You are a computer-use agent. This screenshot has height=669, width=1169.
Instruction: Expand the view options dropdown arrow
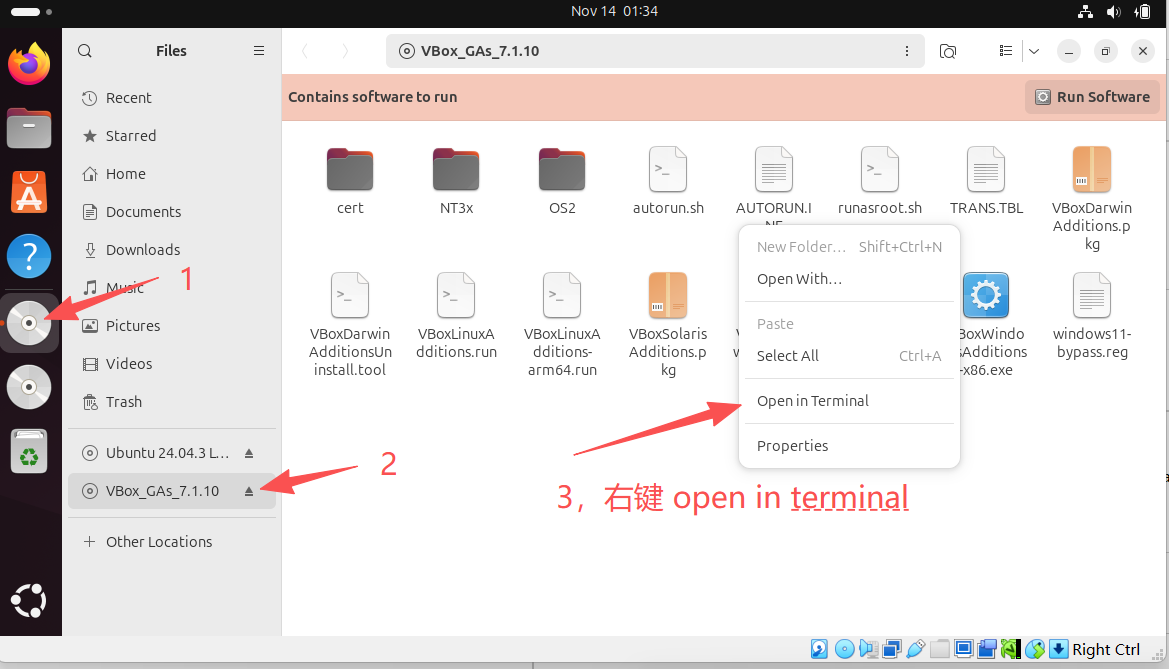tap(1034, 51)
